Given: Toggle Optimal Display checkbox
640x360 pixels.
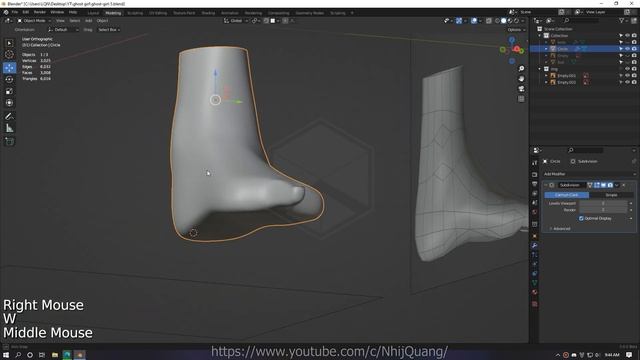Looking at the screenshot, I should pos(581,218).
